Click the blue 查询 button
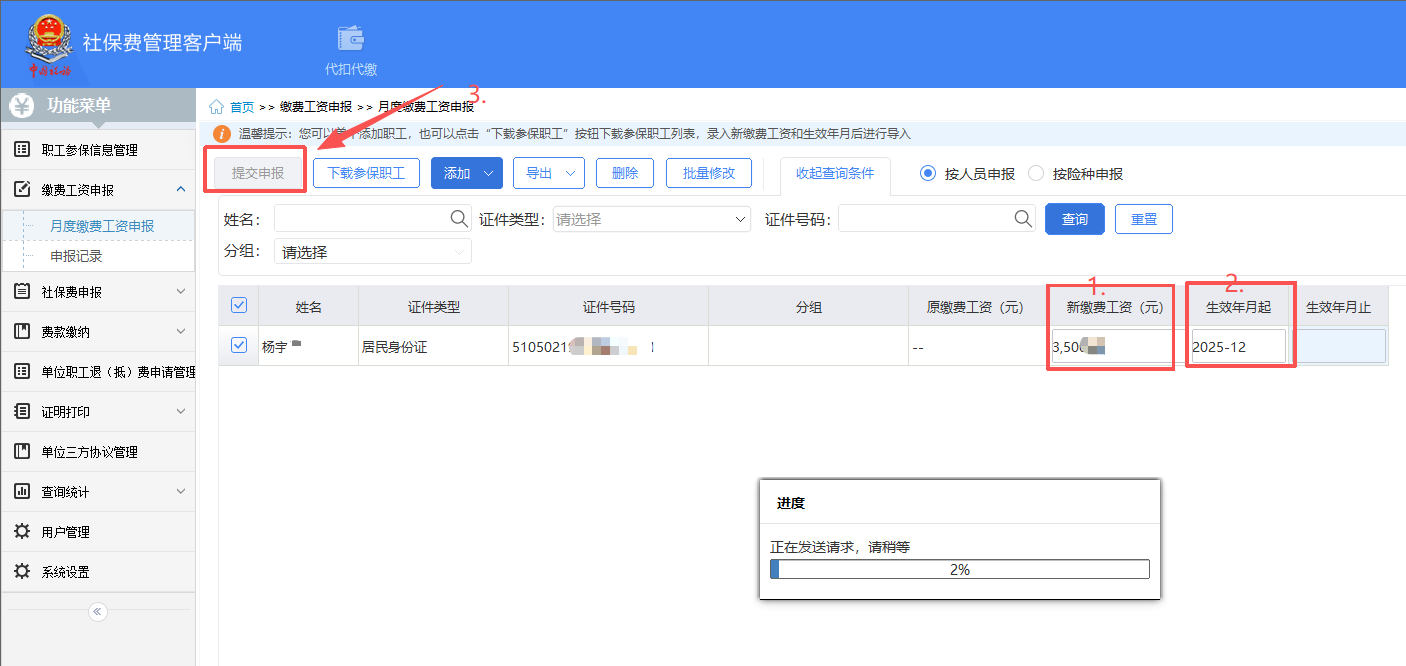This screenshot has width=1406, height=666. click(1074, 219)
